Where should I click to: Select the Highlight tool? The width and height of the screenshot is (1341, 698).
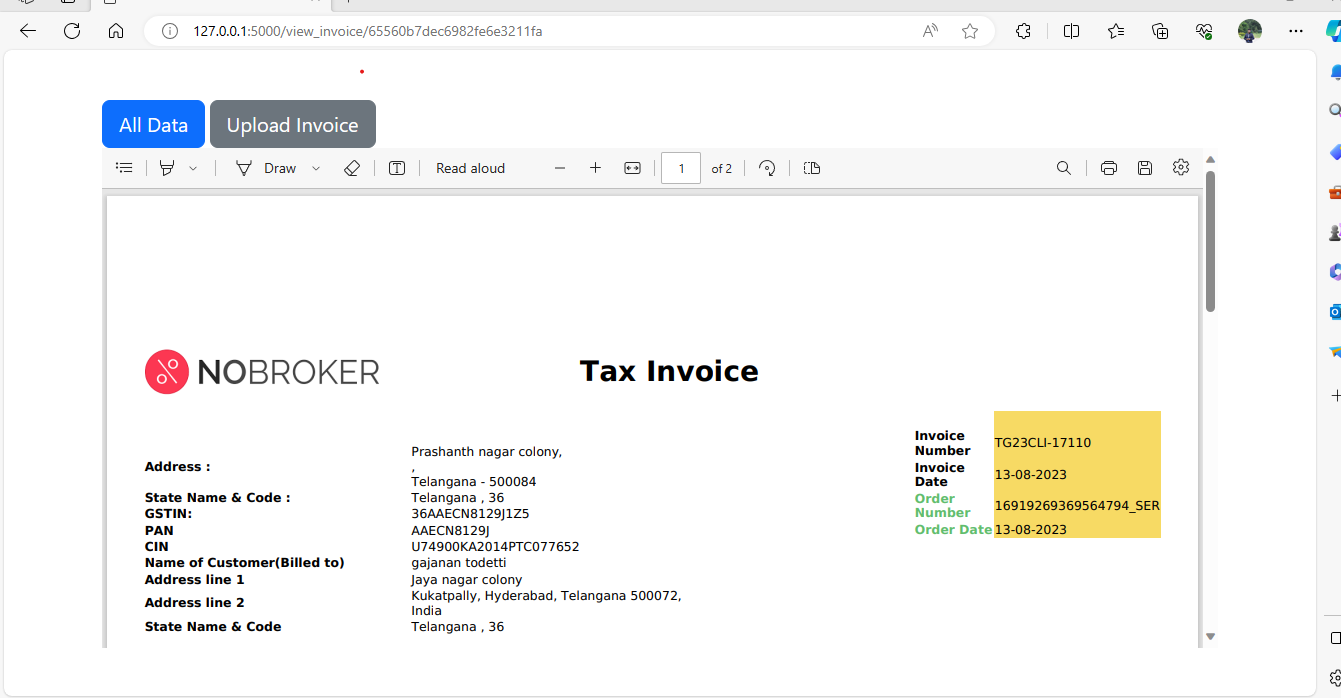click(168, 167)
